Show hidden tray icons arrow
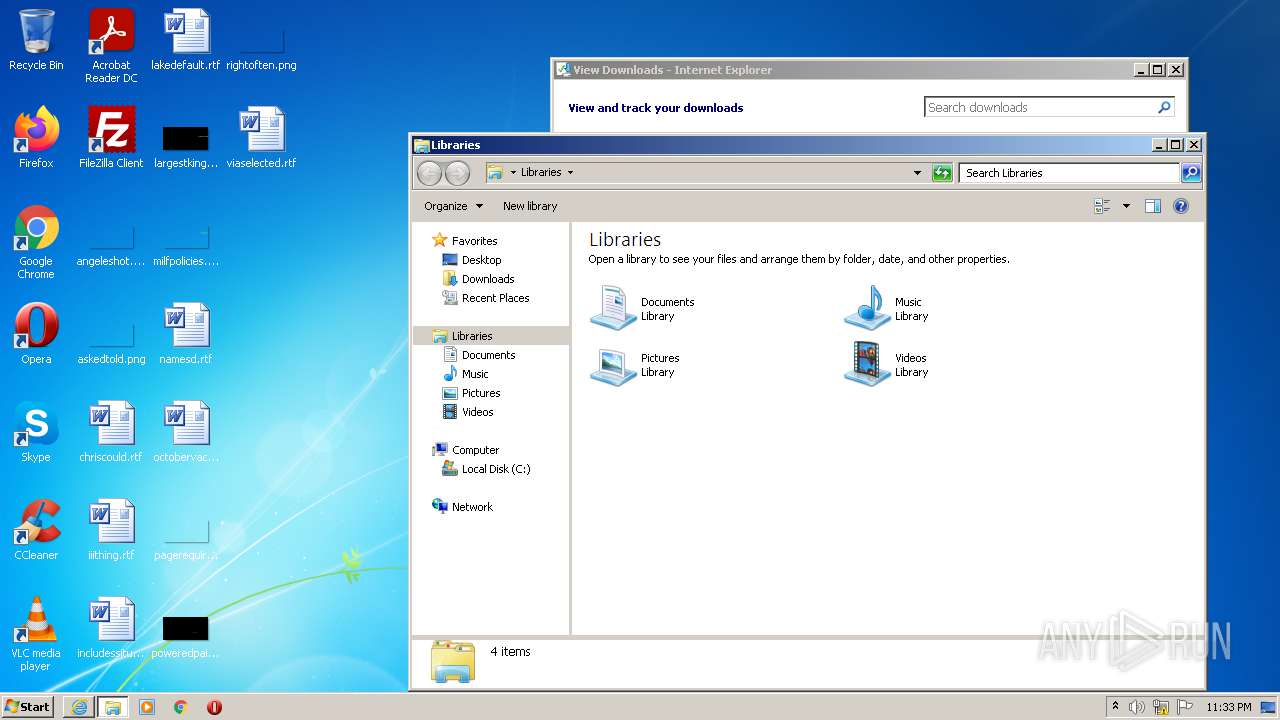 click(x=1115, y=707)
